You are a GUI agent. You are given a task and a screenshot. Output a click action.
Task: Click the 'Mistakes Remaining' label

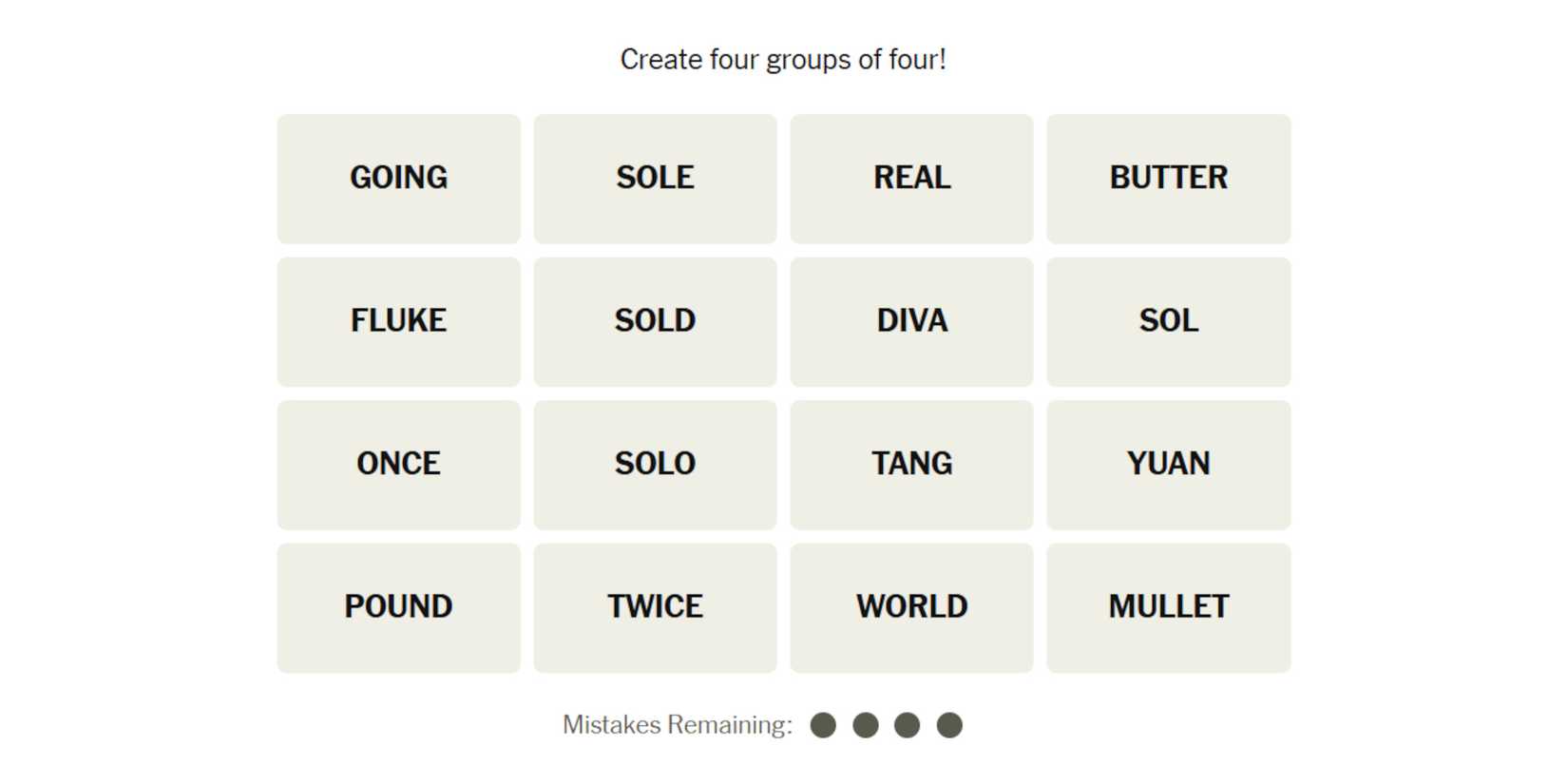point(677,725)
